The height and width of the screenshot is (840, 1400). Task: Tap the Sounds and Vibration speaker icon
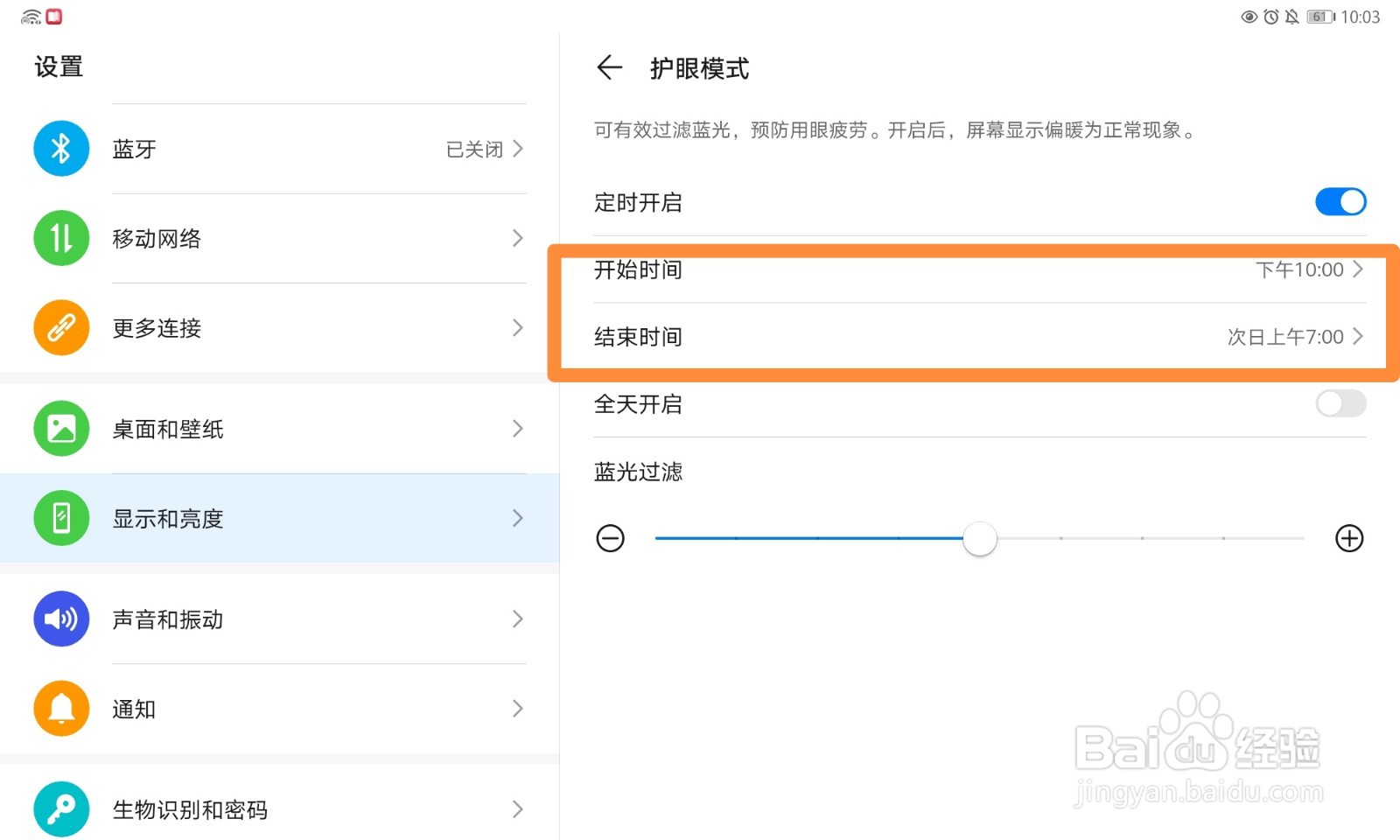(x=61, y=619)
